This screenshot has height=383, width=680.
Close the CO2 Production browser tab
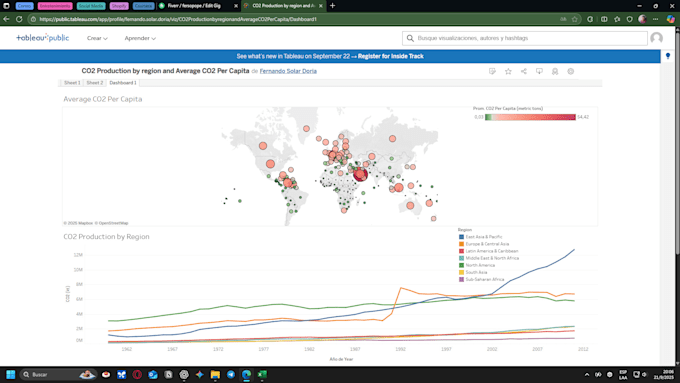click(x=320, y=6)
